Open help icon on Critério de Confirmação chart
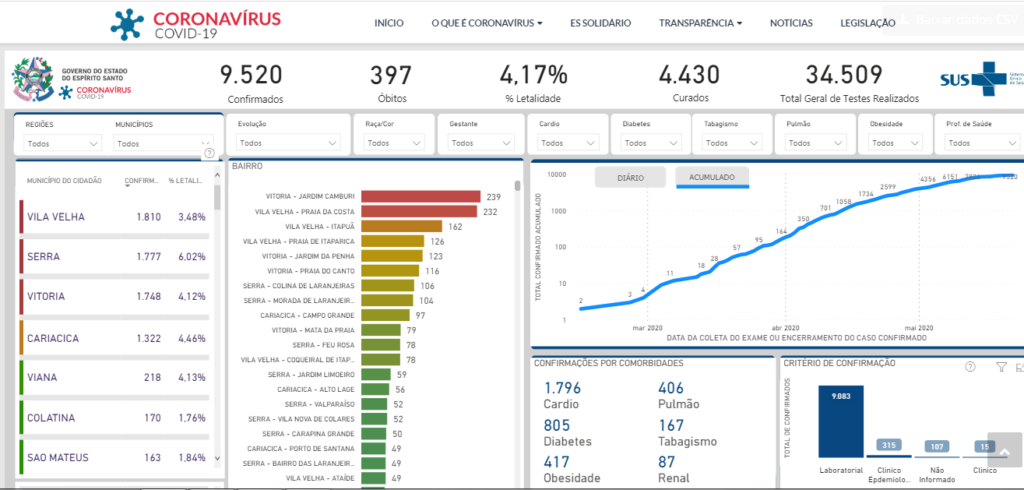1024x490 pixels. (969, 367)
